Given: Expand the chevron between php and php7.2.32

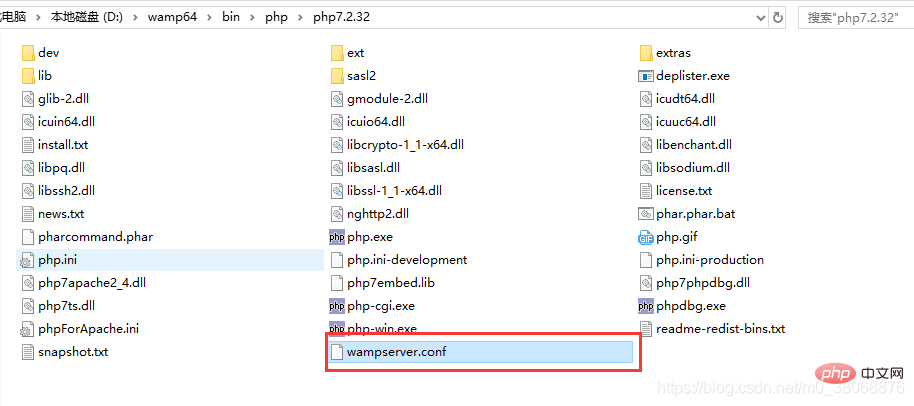Looking at the screenshot, I should click(301, 17).
